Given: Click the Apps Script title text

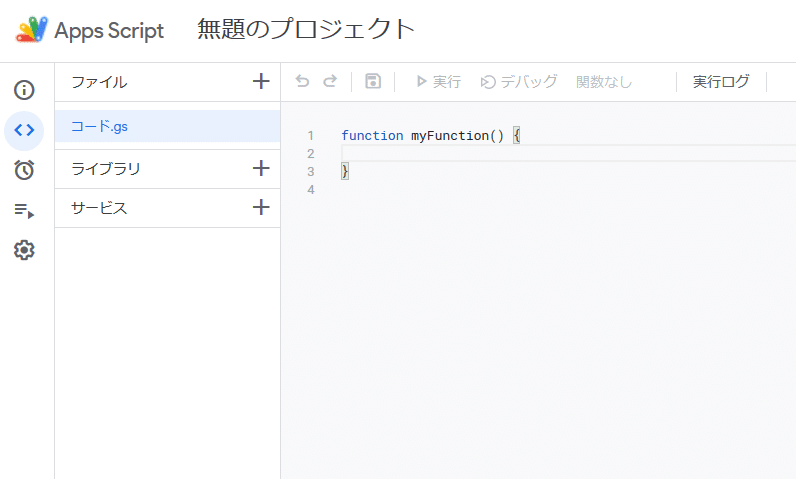Looking at the screenshot, I should pos(109,30).
